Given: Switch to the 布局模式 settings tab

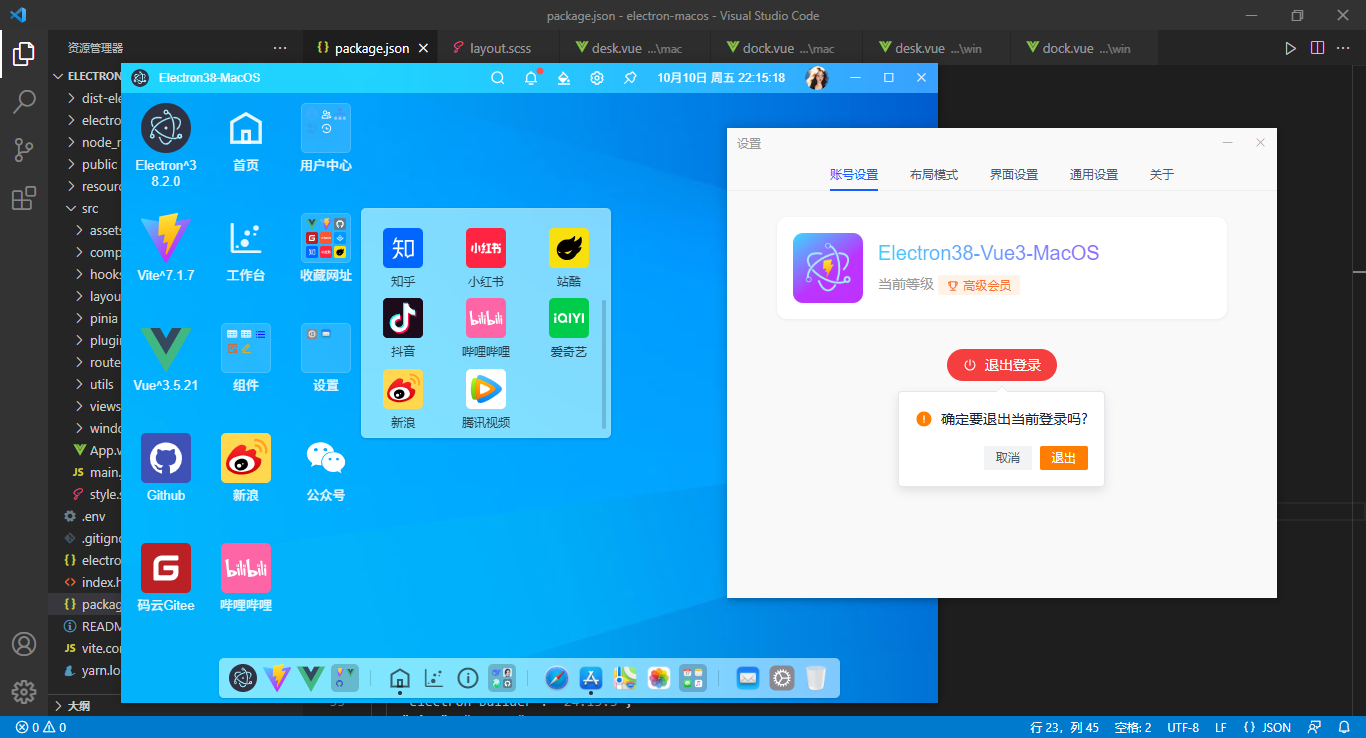Looking at the screenshot, I should coord(934,175).
